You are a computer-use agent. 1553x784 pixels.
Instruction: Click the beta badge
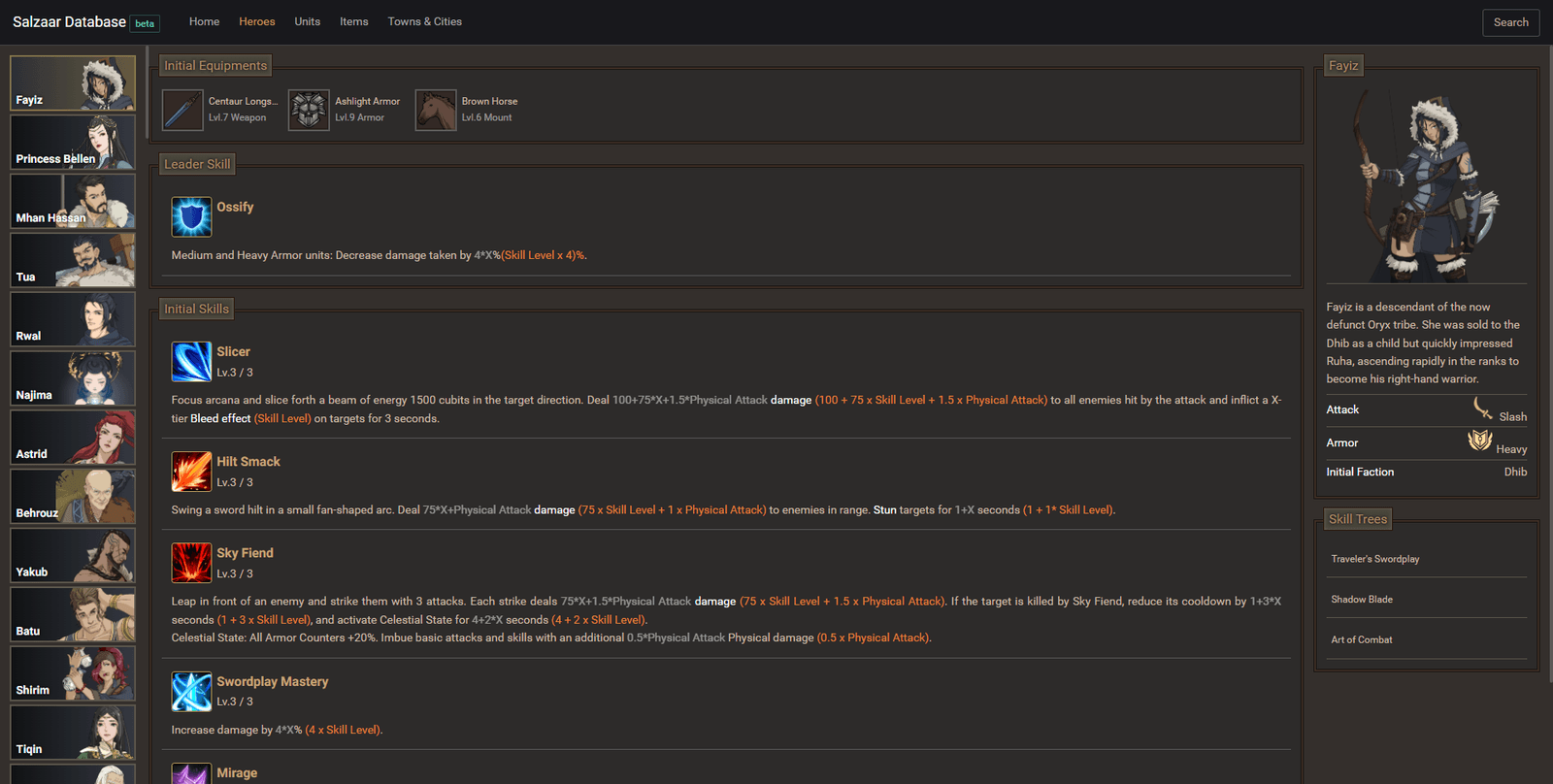tap(145, 23)
